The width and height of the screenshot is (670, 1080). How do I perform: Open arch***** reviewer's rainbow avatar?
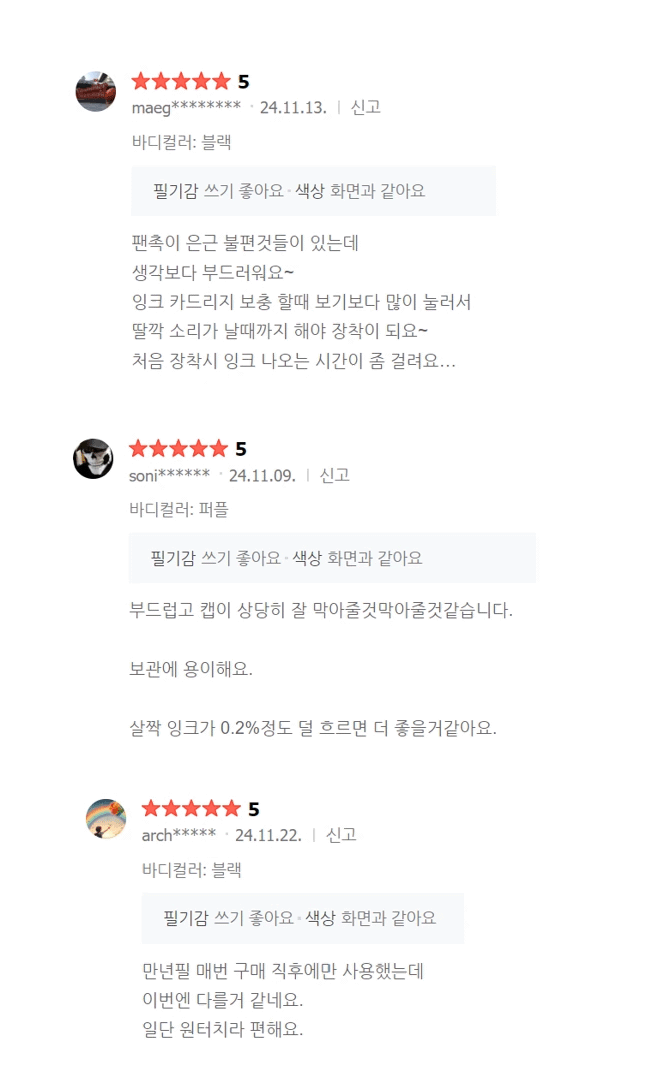click(x=106, y=819)
